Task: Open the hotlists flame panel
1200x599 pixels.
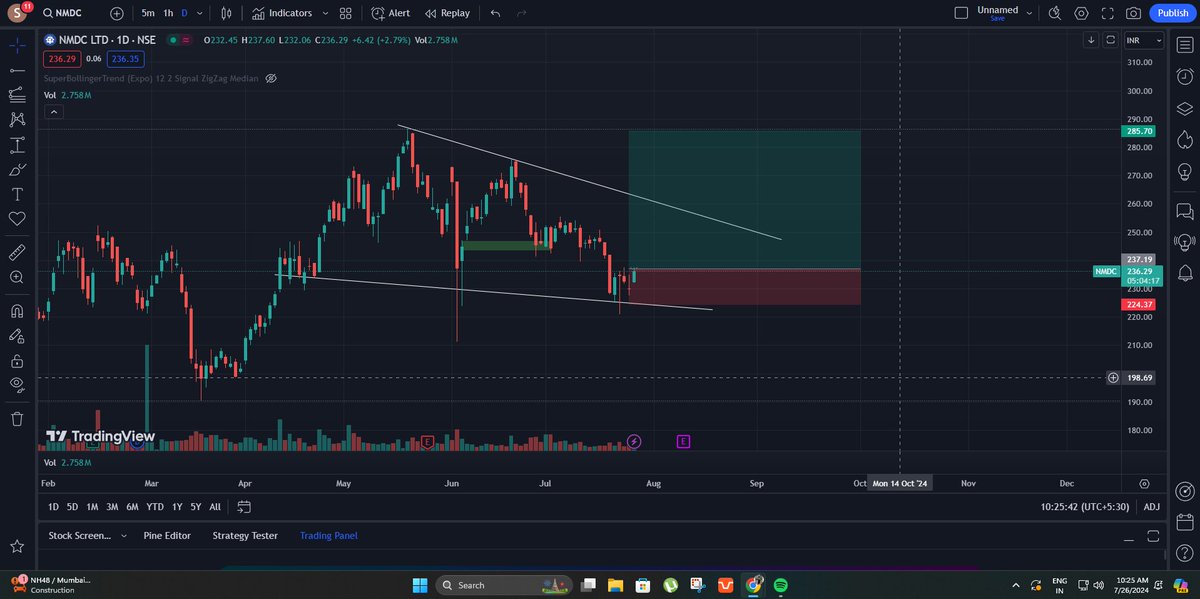Action: 1185,142
